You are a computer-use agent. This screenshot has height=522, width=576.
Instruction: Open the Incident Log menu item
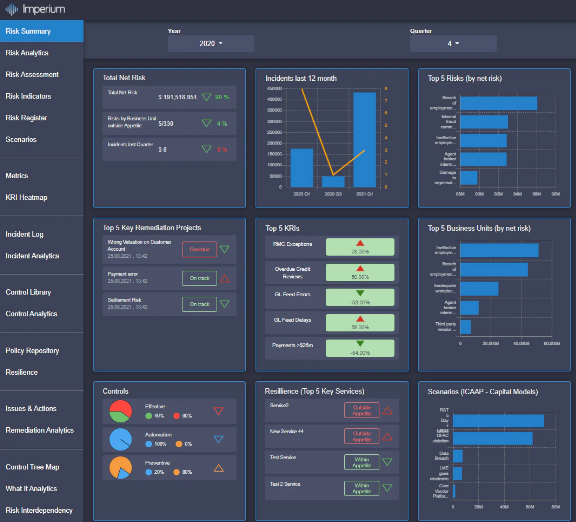click(x=24, y=234)
